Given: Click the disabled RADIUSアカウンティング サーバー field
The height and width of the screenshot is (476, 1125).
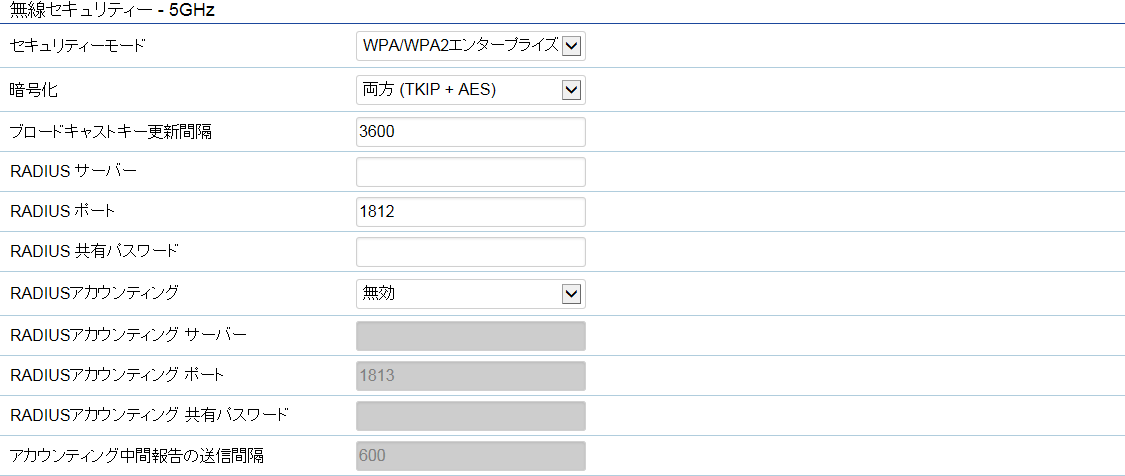Looking at the screenshot, I should [x=471, y=336].
